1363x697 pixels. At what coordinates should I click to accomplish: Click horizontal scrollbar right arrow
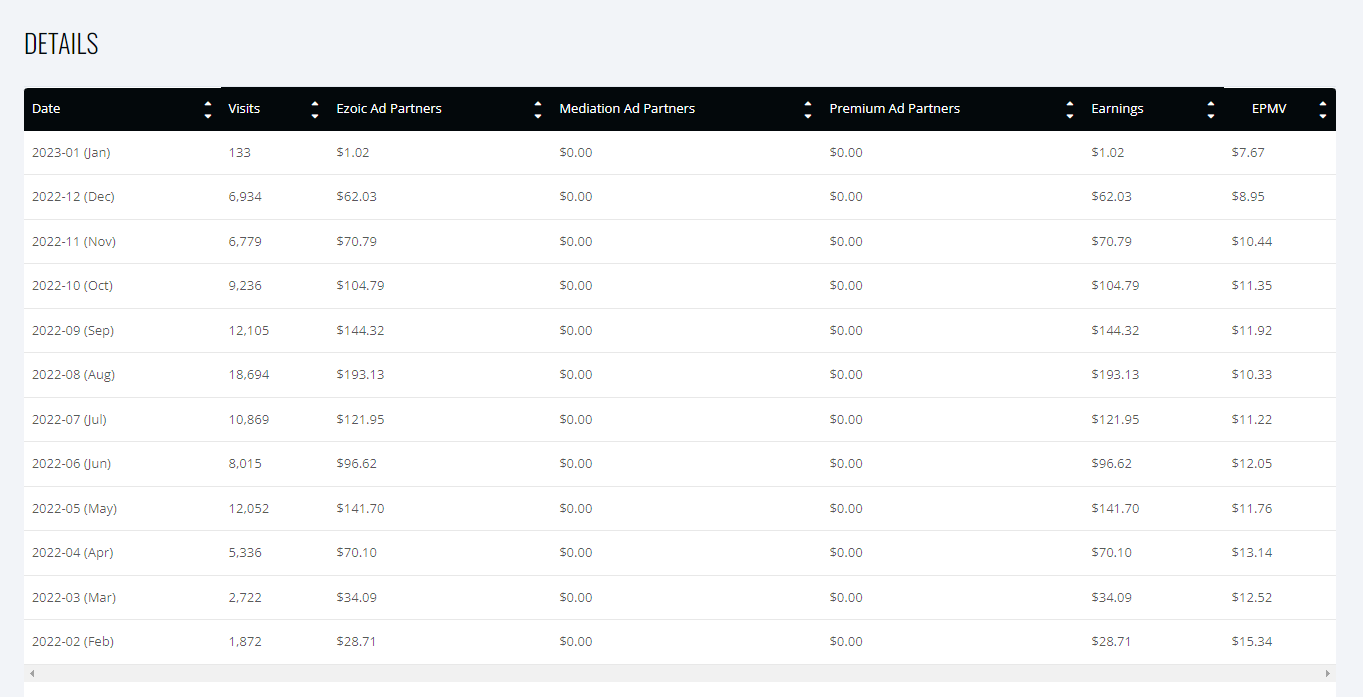pyautogui.click(x=1328, y=673)
